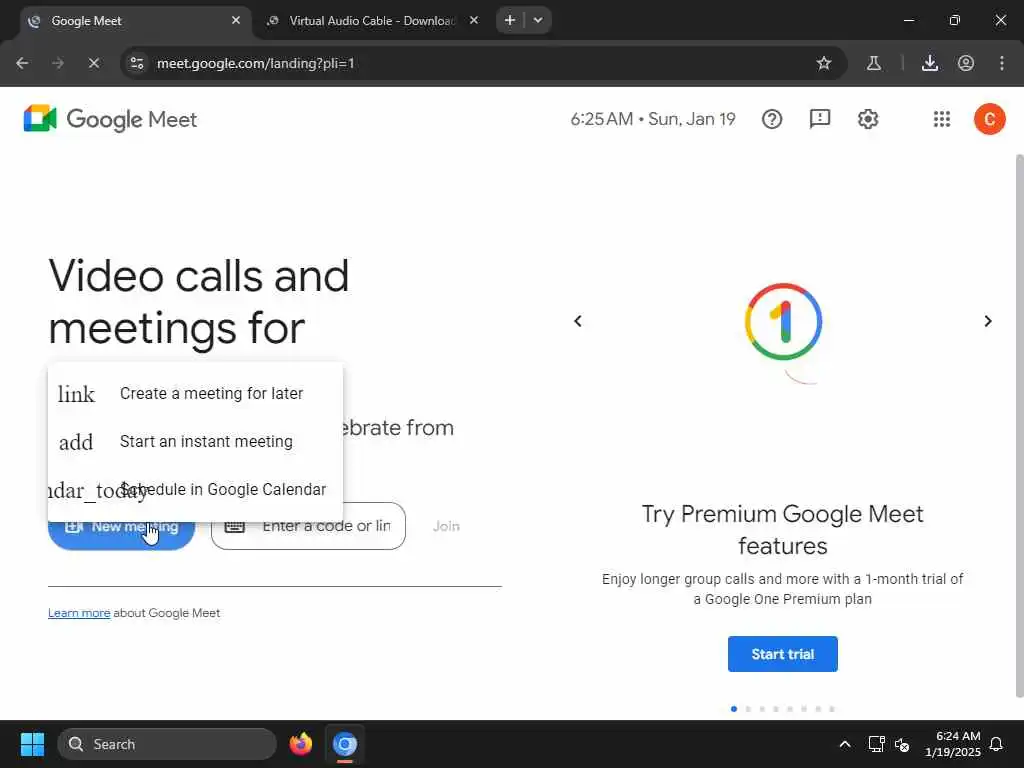Image resolution: width=1024 pixels, height=768 pixels.
Task: Bookmark this page with the star icon
Action: point(824,63)
